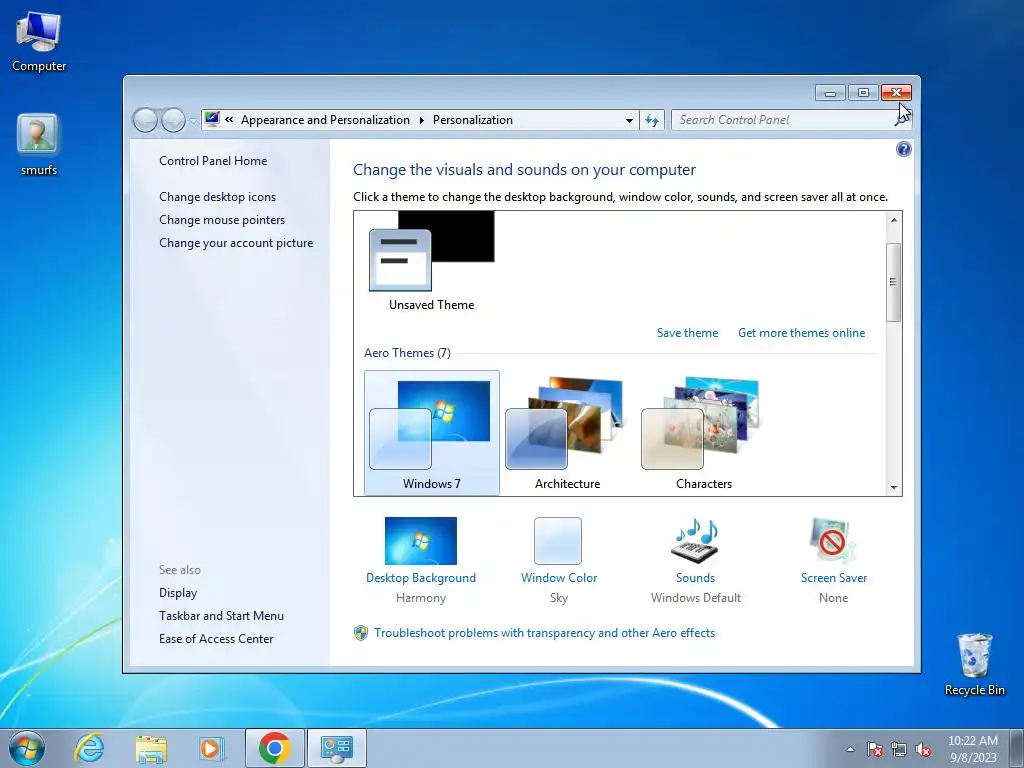The height and width of the screenshot is (768, 1024).
Task: Go to Control Panel Home
Action: click(213, 161)
